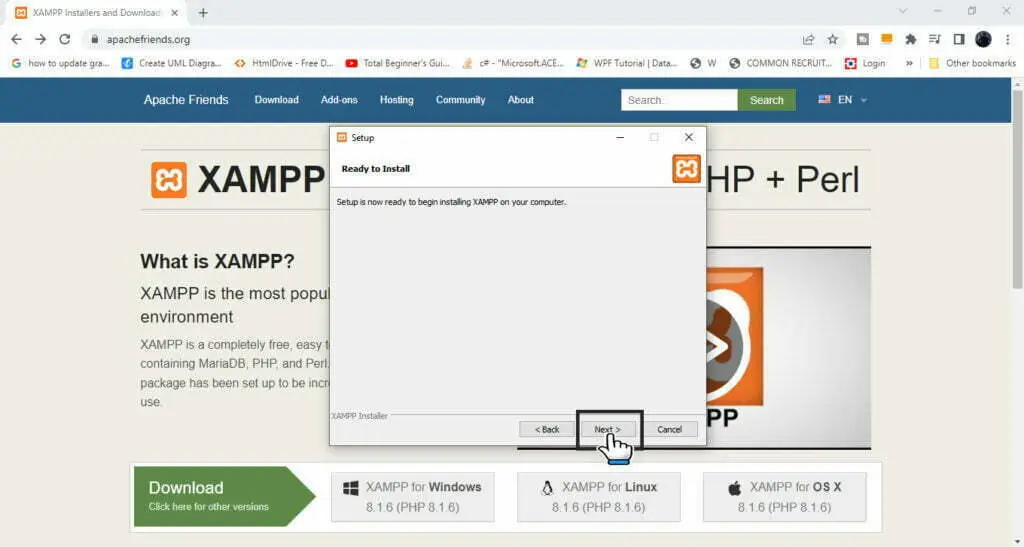Close the Setup dialog with X
This screenshot has width=1024, height=547.
pyautogui.click(x=688, y=137)
